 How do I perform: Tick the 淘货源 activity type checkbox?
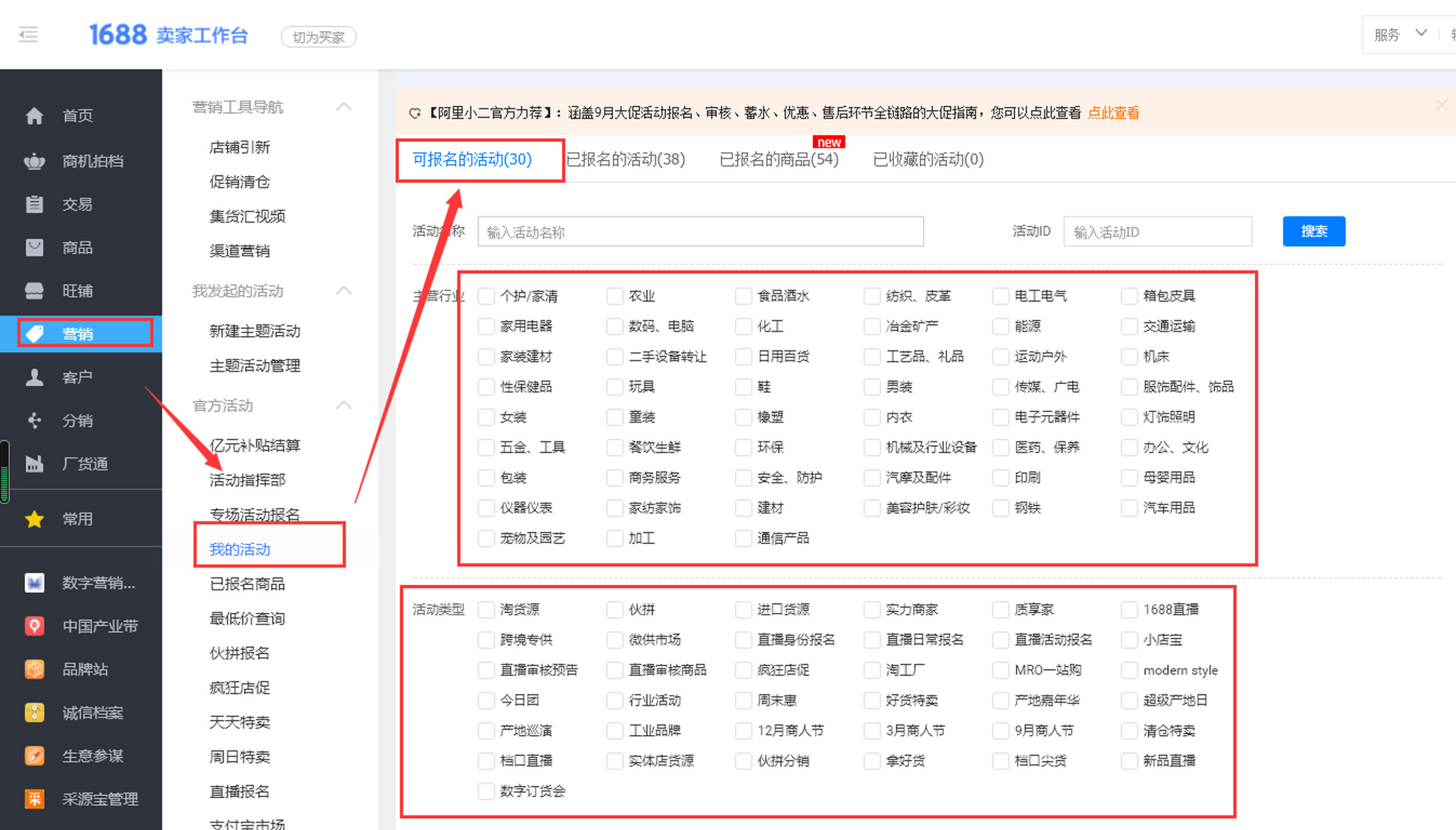pos(486,609)
